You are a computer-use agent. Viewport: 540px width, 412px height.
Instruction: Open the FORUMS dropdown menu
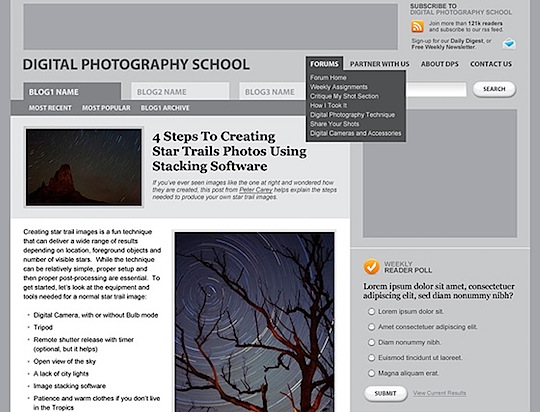324,64
